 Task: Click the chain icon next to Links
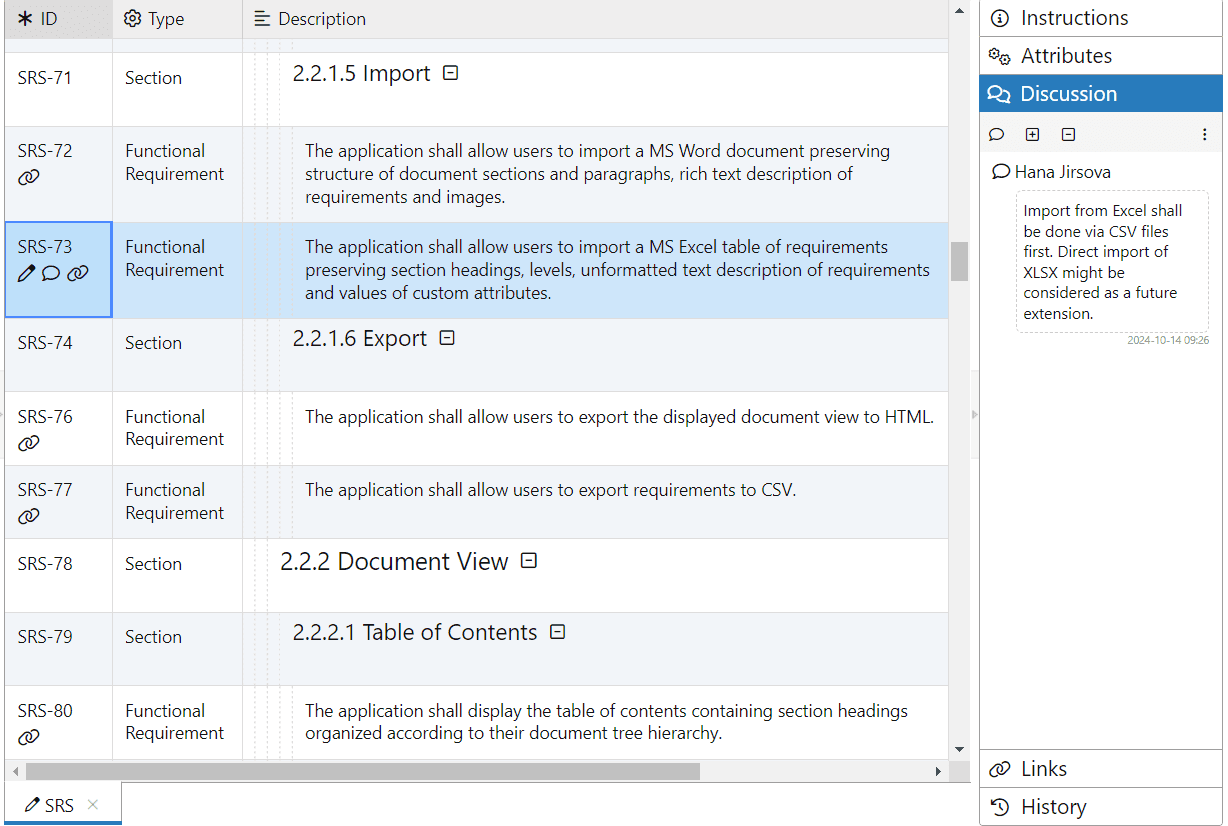999,769
